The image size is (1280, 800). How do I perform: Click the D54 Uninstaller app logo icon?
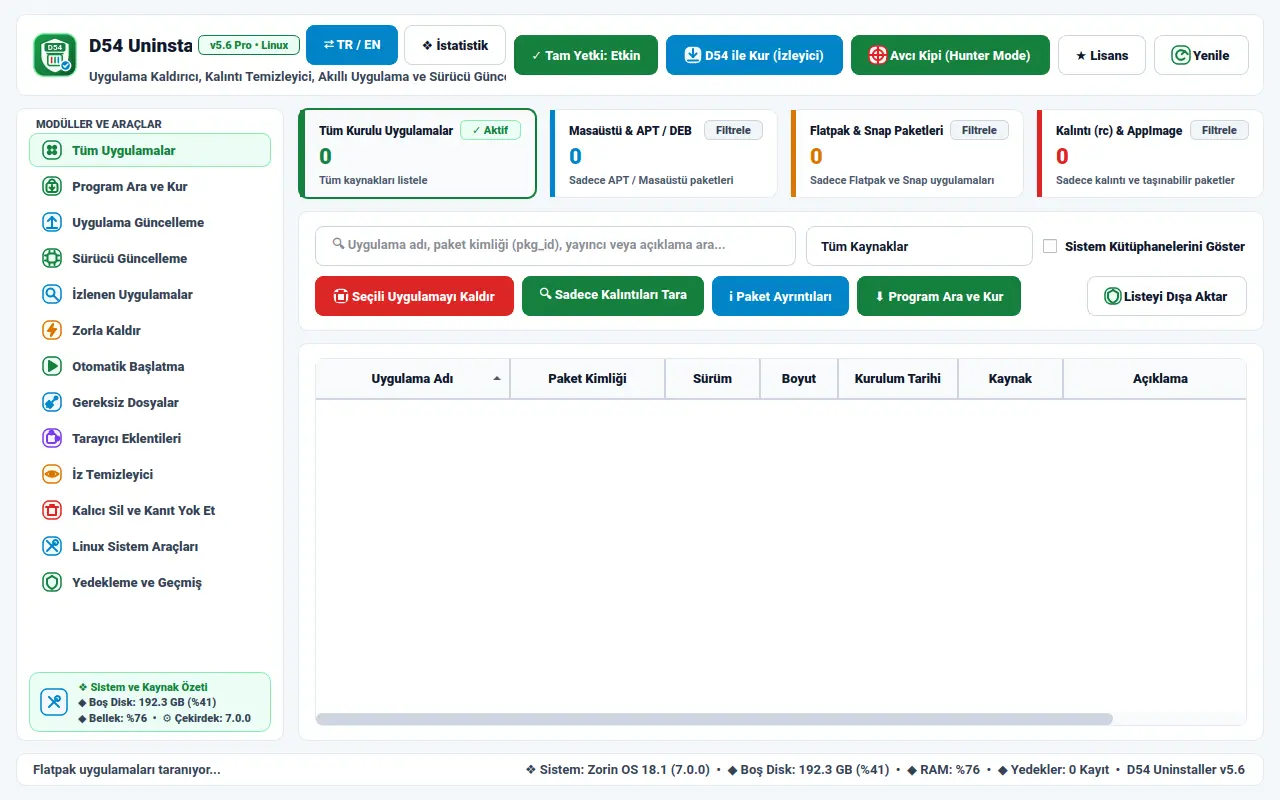click(x=54, y=55)
